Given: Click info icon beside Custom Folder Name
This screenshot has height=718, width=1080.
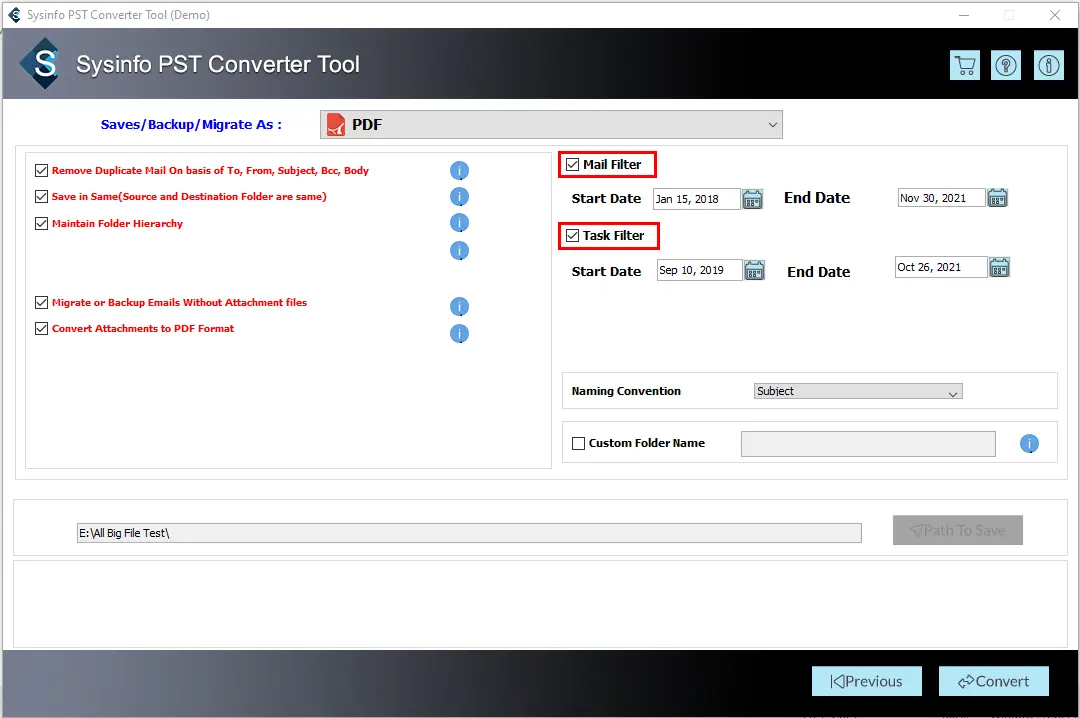Looking at the screenshot, I should click(1029, 443).
